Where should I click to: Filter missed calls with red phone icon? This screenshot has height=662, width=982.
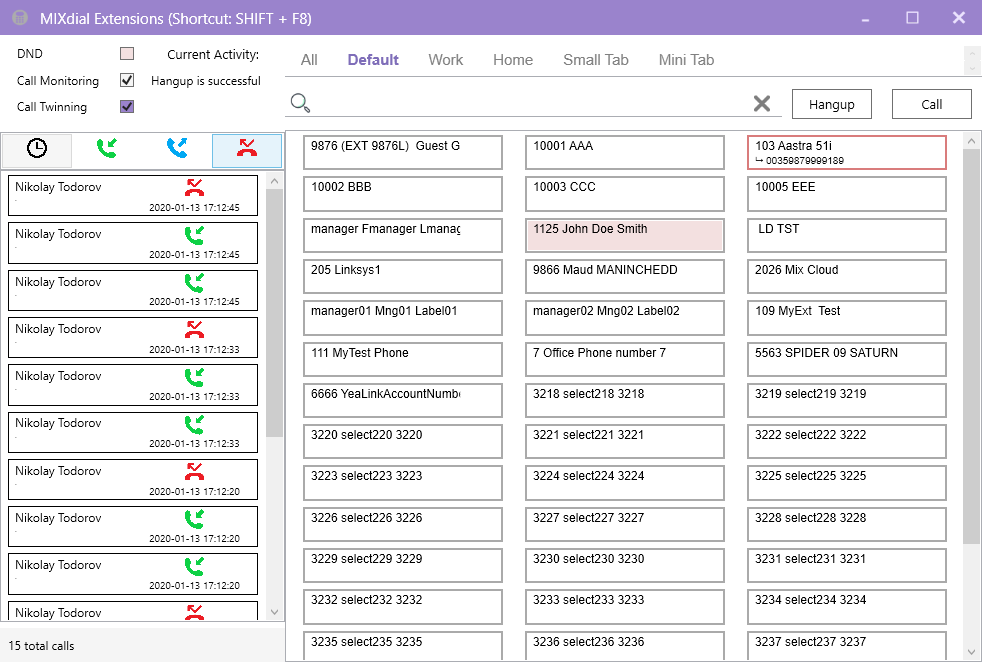[x=247, y=150]
